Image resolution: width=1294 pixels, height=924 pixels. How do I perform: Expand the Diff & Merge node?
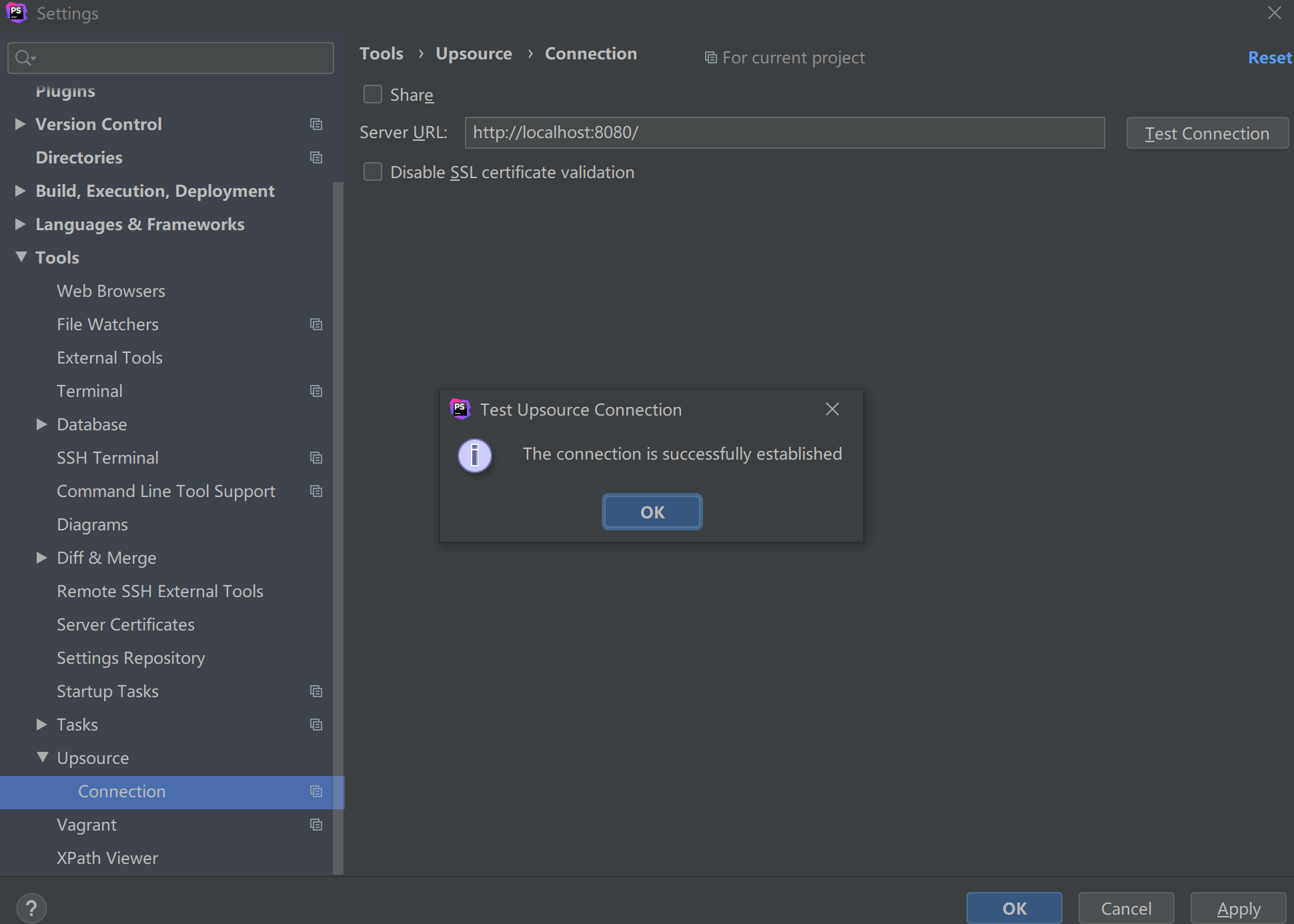[x=42, y=558]
